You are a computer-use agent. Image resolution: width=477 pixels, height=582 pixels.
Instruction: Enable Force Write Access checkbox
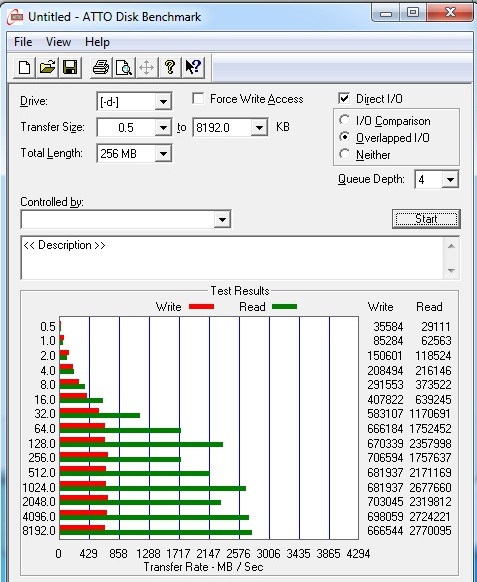(x=198, y=99)
